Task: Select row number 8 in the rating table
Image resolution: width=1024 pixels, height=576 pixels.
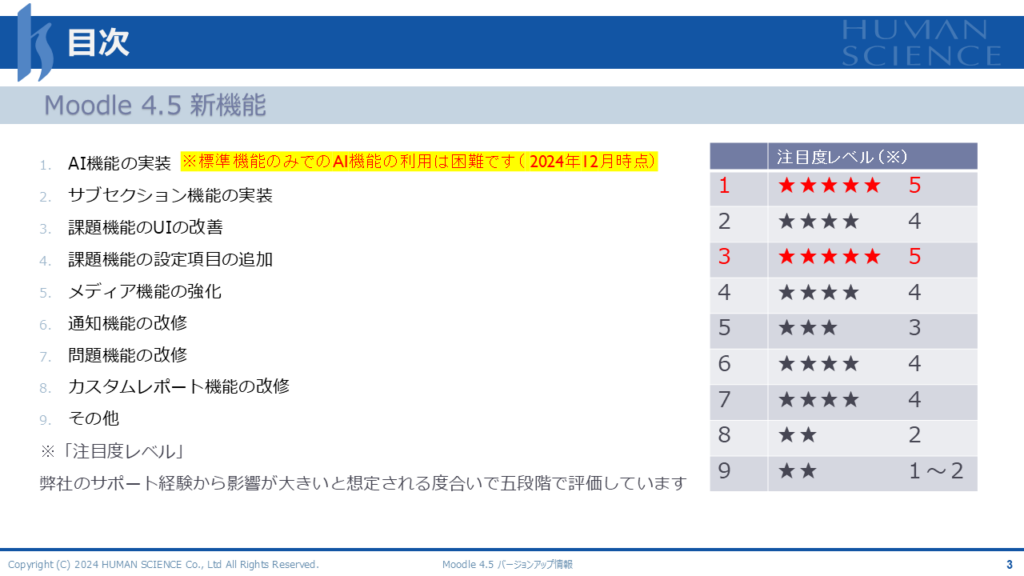Action: (724, 435)
